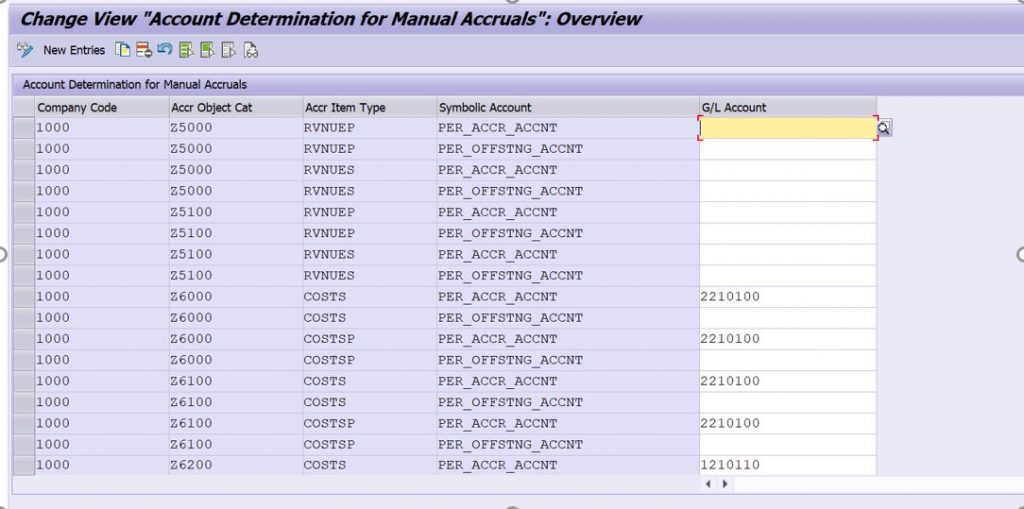Viewport: 1024px width, 509px height.
Task: Click the binoculars change-documents icon
Action: click(x=251, y=50)
